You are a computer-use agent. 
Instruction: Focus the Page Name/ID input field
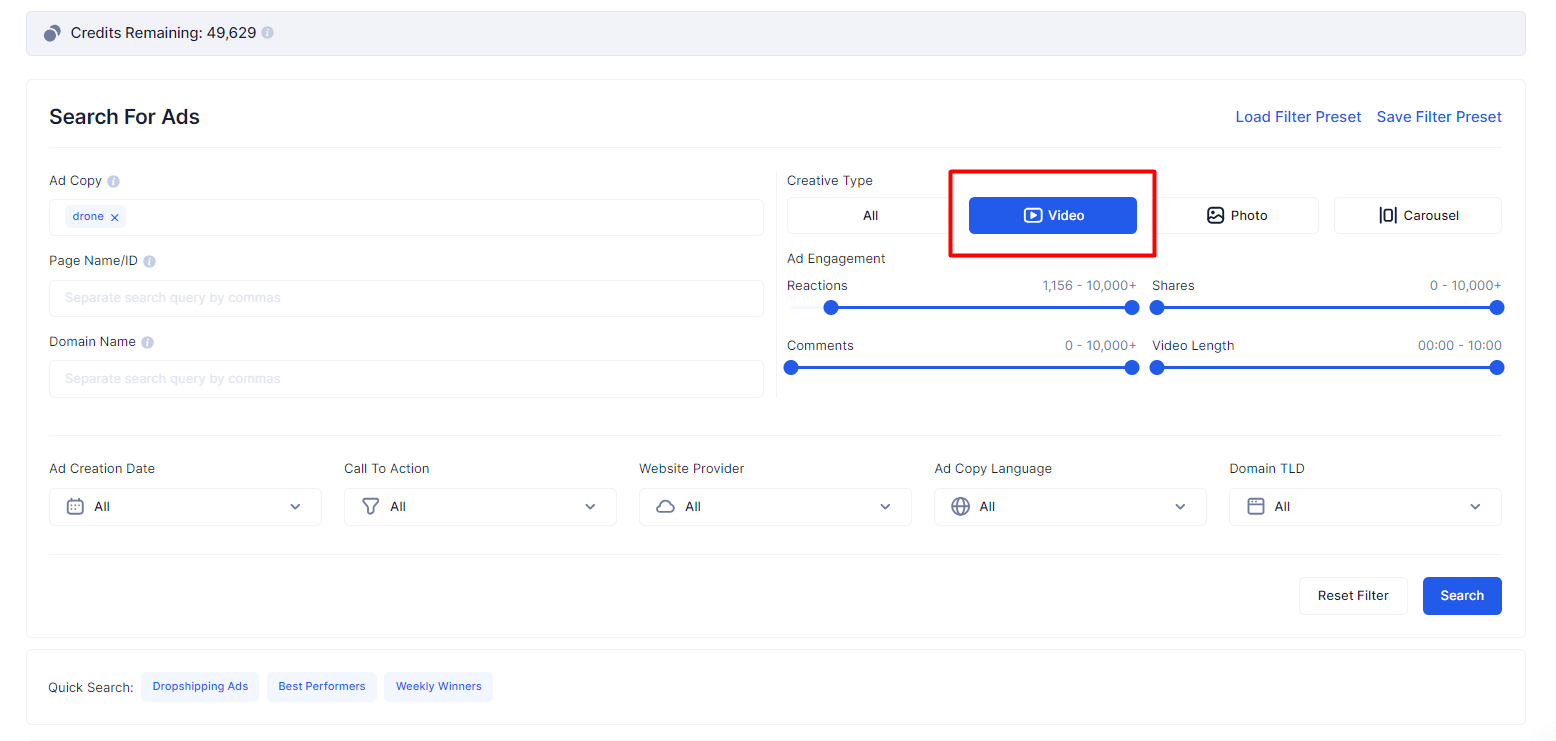406,298
